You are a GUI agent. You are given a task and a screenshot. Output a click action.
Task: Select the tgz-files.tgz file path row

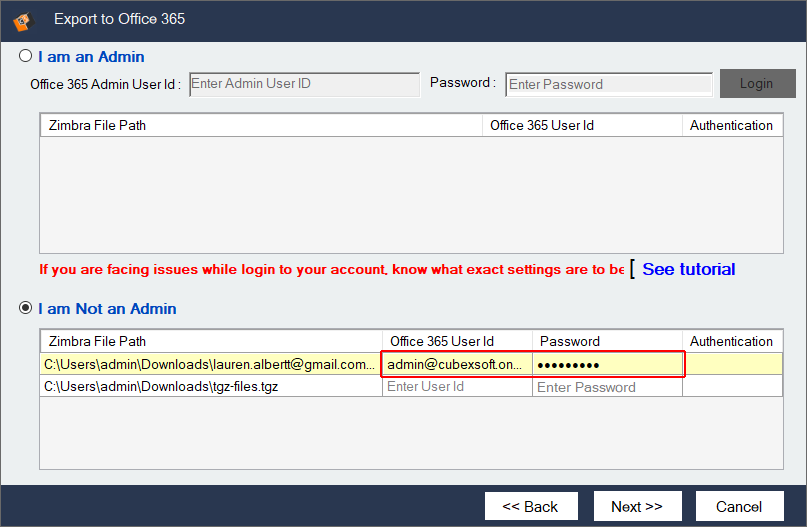210,387
